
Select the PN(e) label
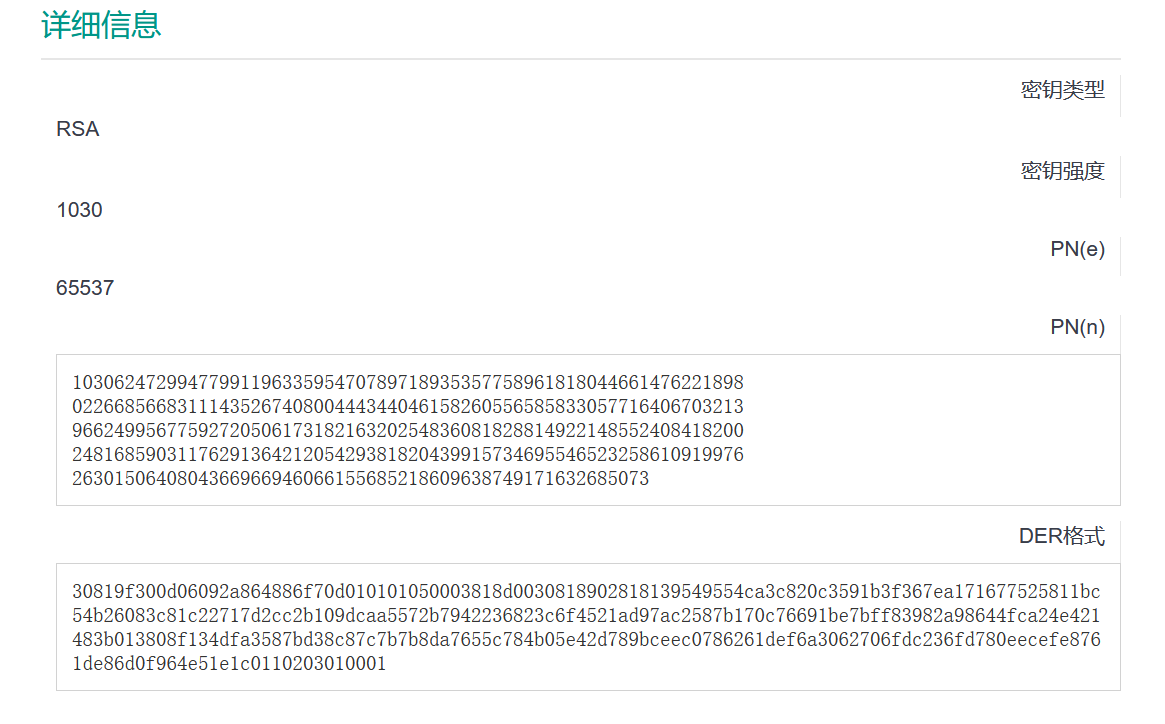[1079, 250]
